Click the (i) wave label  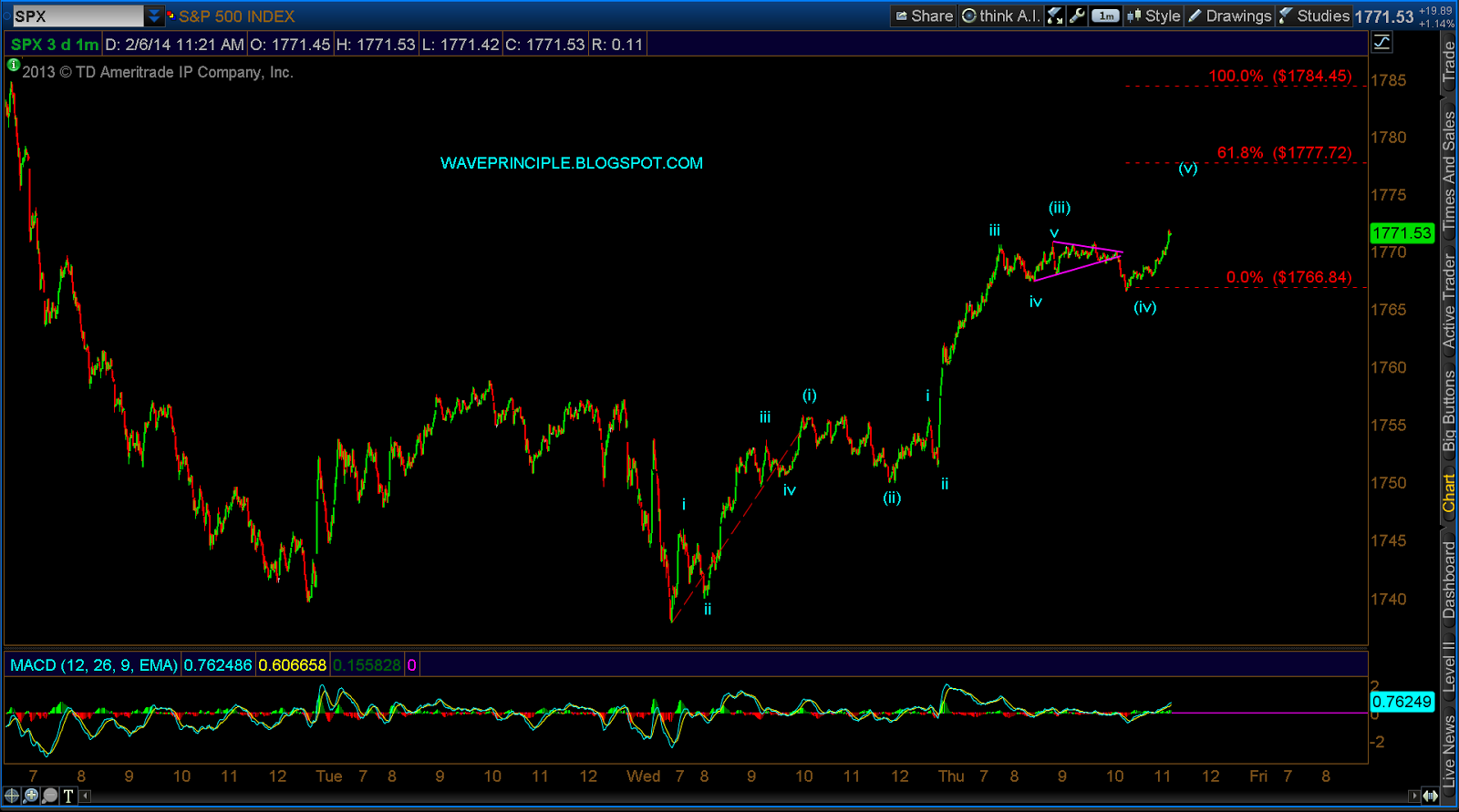(x=810, y=396)
